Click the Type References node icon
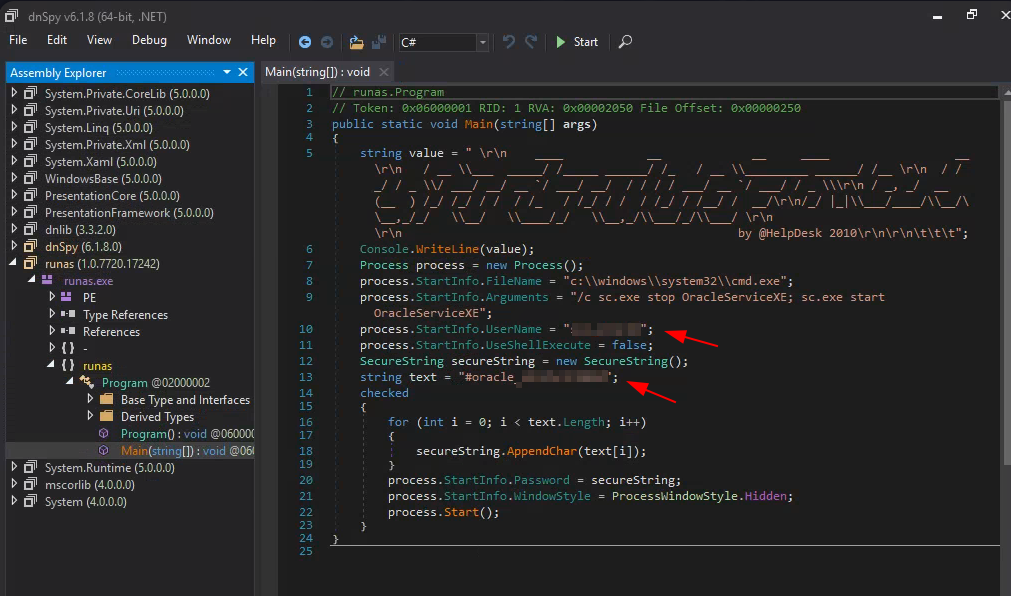1011x596 pixels. [68, 314]
